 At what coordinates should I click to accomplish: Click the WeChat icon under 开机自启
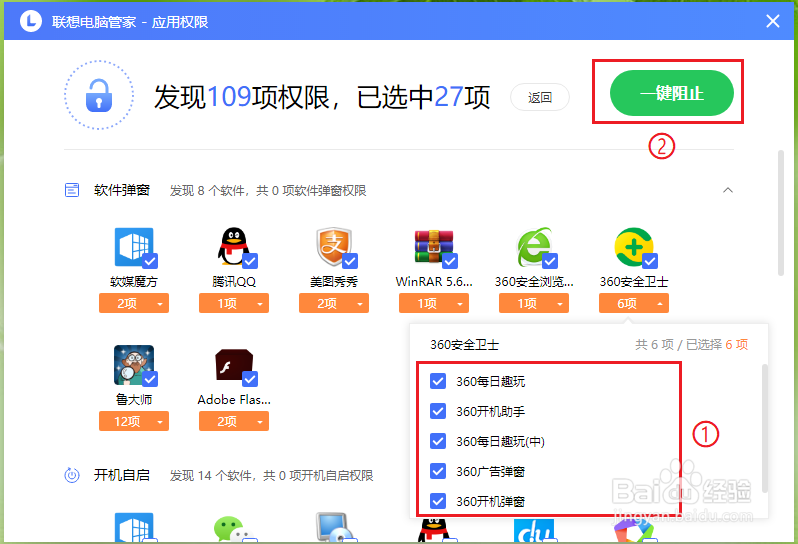234,529
